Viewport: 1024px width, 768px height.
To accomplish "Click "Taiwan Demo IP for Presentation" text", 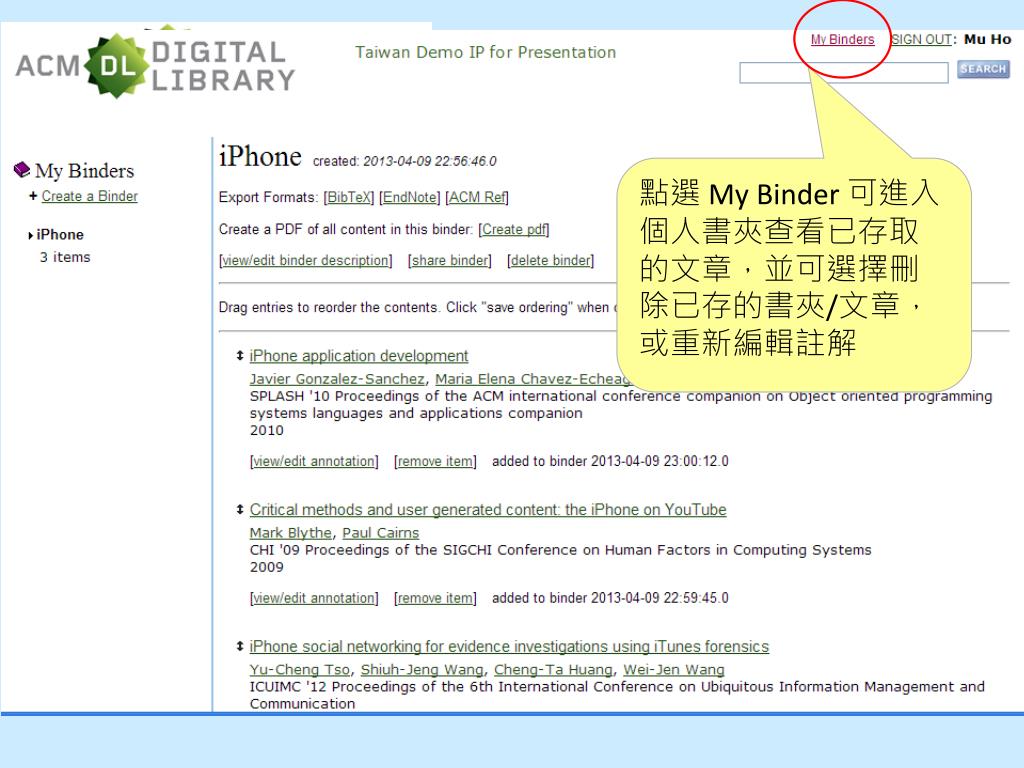I will coord(485,52).
